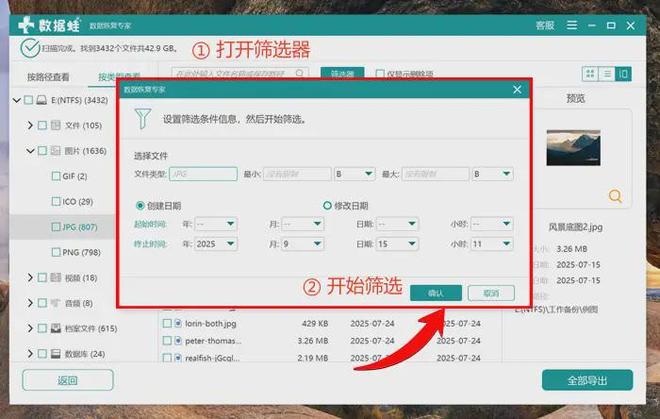The width and height of the screenshot is (660, 419).
Task: Click the drive icon beside E:(NTFS)
Action: [x=41, y=100]
